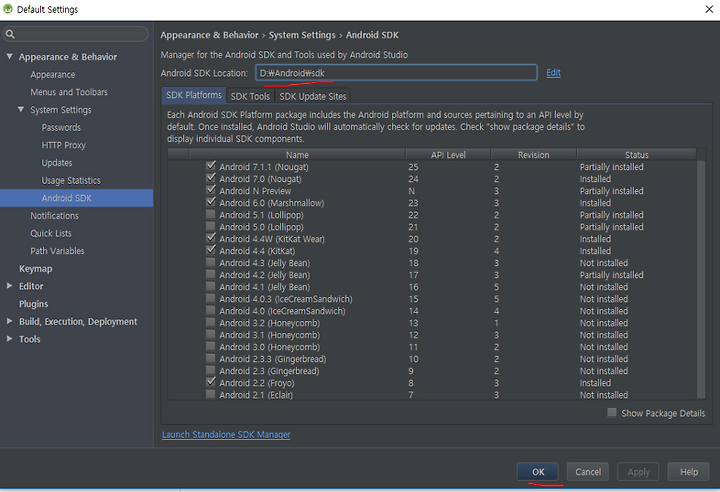Collapse the Appearance & Behavior section
Image resolution: width=720 pixels, height=492 pixels.
click(x=9, y=57)
